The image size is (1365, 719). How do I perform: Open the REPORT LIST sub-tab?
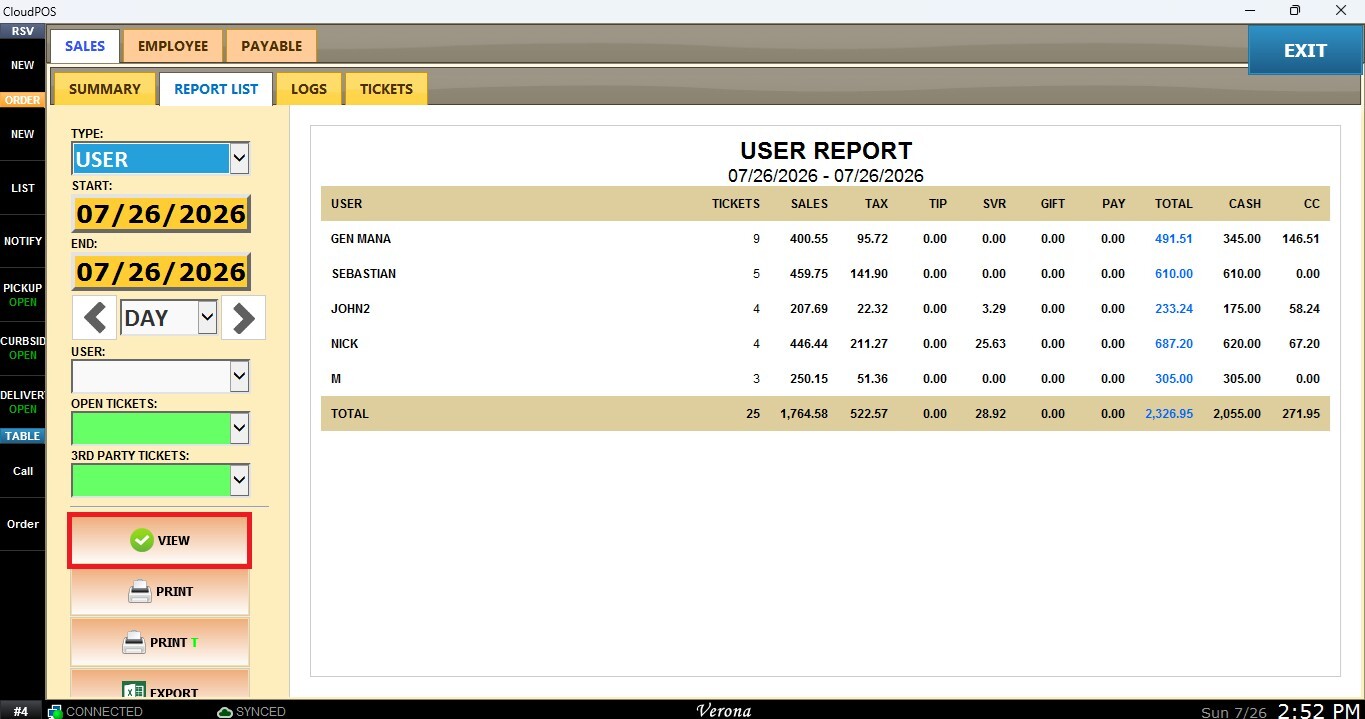click(x=216, y=89)
